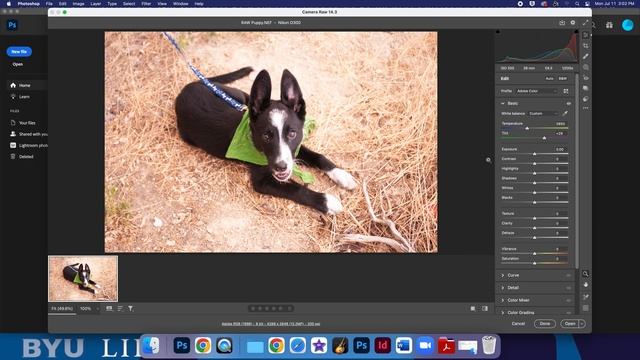Click the Temperature slider handle
640x360 pixels.
click(527, 128)
